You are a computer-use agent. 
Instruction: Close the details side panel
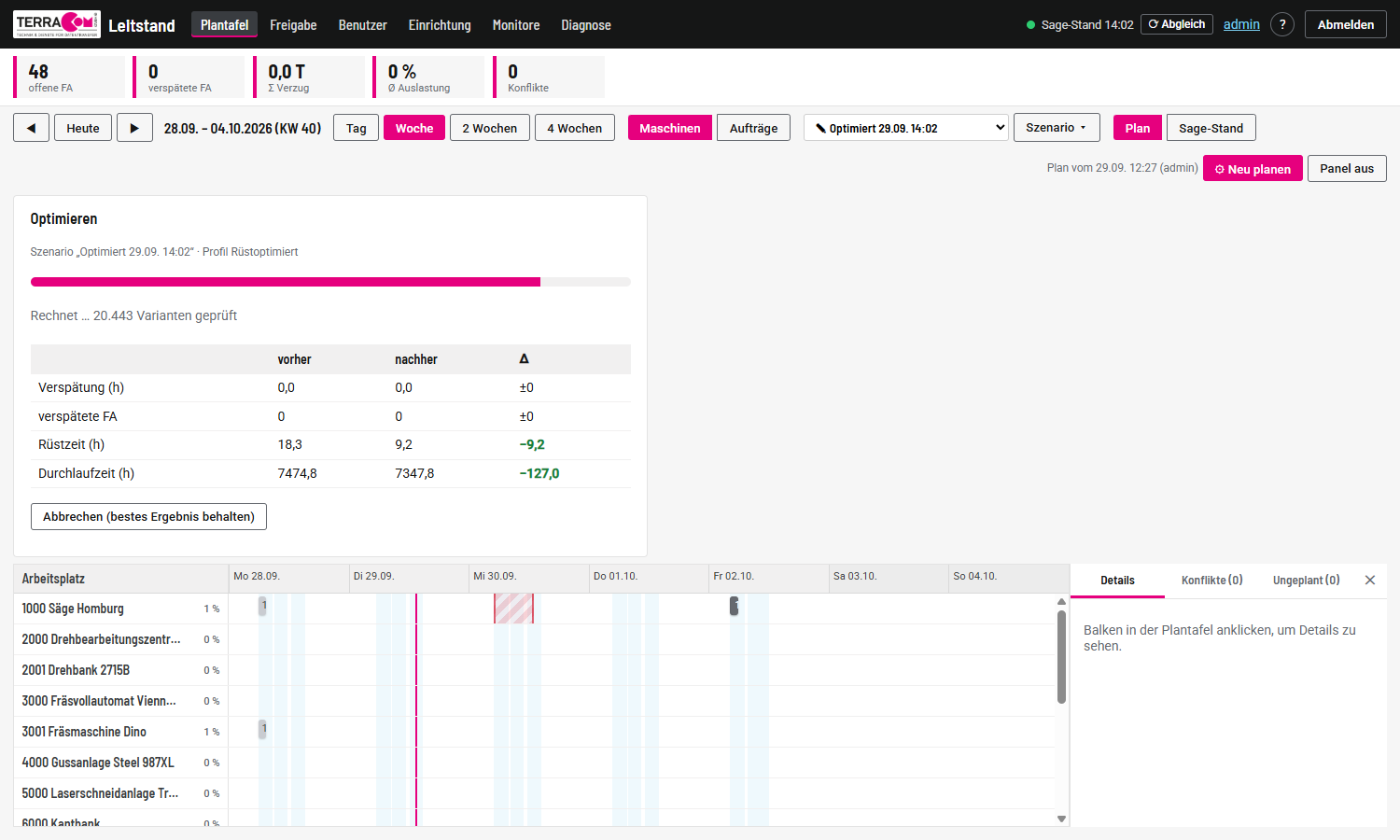pos(1370,580)
